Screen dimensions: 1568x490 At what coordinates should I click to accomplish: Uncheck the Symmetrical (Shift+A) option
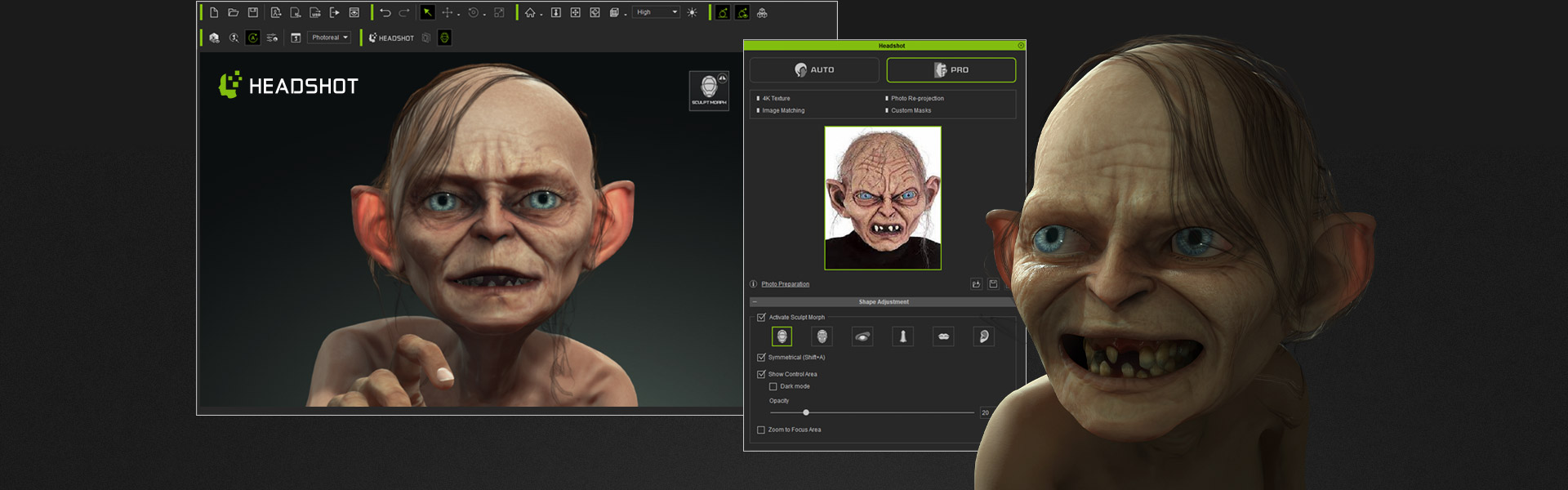tap(761, 358)
